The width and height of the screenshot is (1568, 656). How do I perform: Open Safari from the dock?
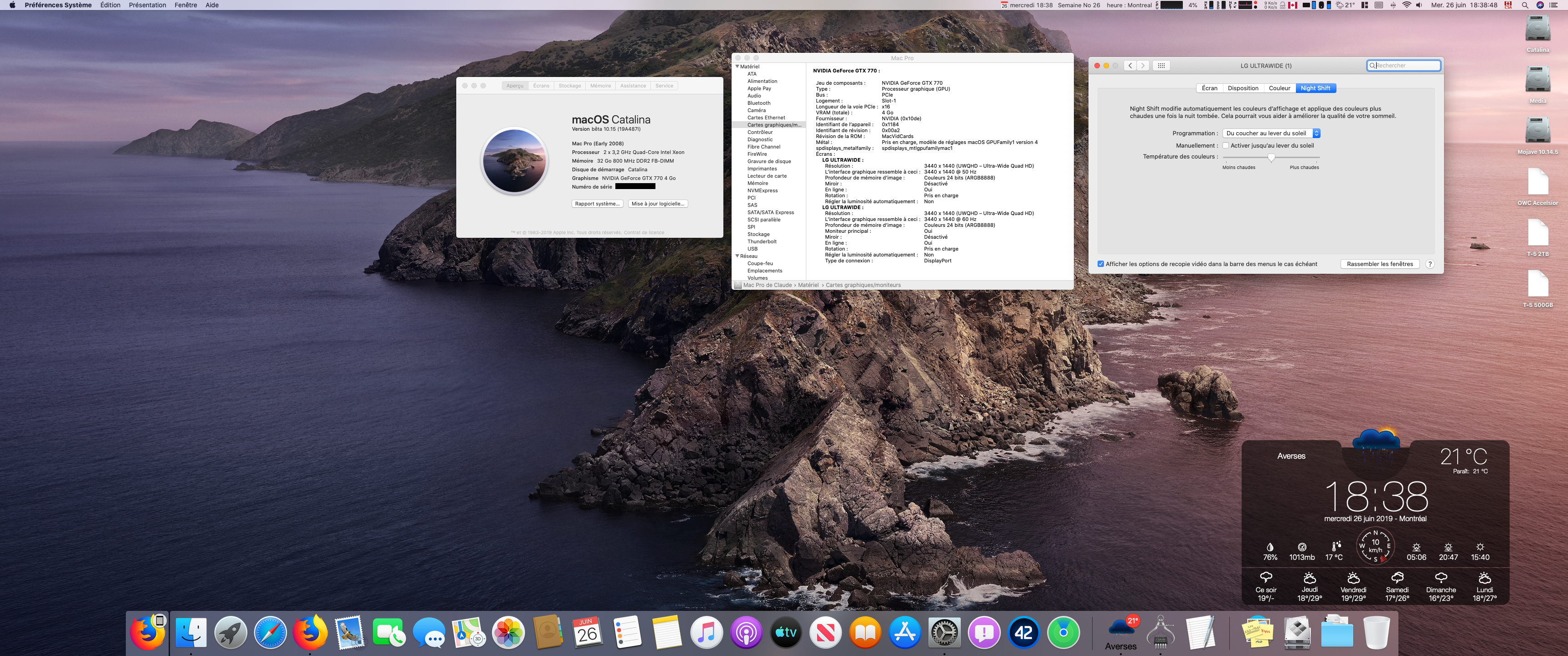[270, 633]
